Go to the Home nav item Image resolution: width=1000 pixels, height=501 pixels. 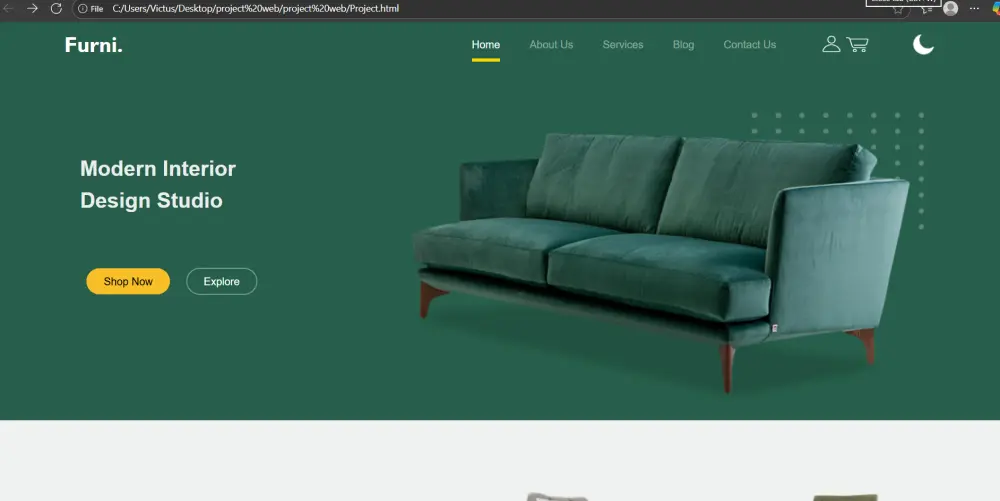(485, 45)
